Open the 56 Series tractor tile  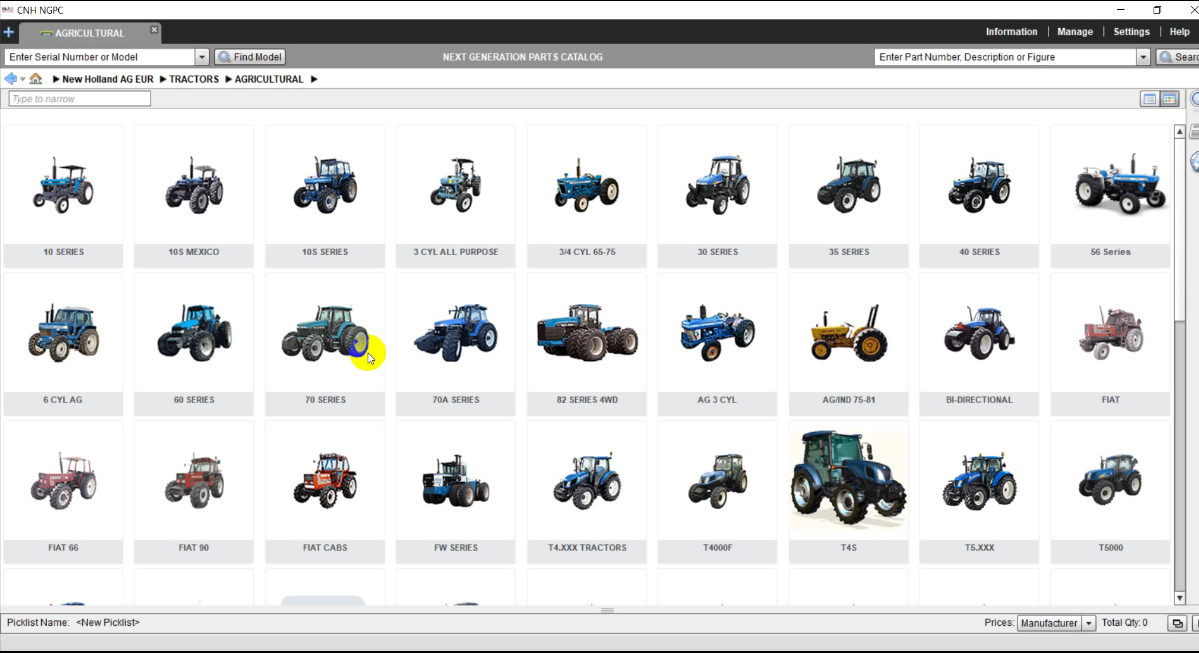(x=1110, y=197)
